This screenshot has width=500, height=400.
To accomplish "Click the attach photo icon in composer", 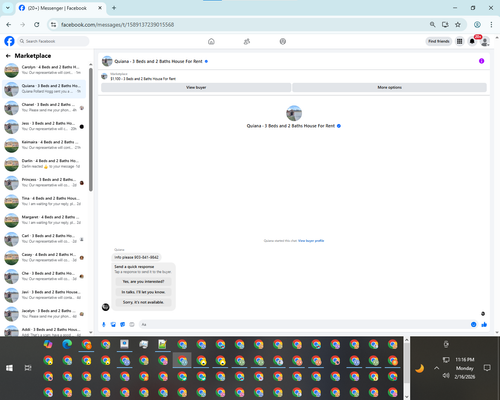I will [x=113, y=324].
